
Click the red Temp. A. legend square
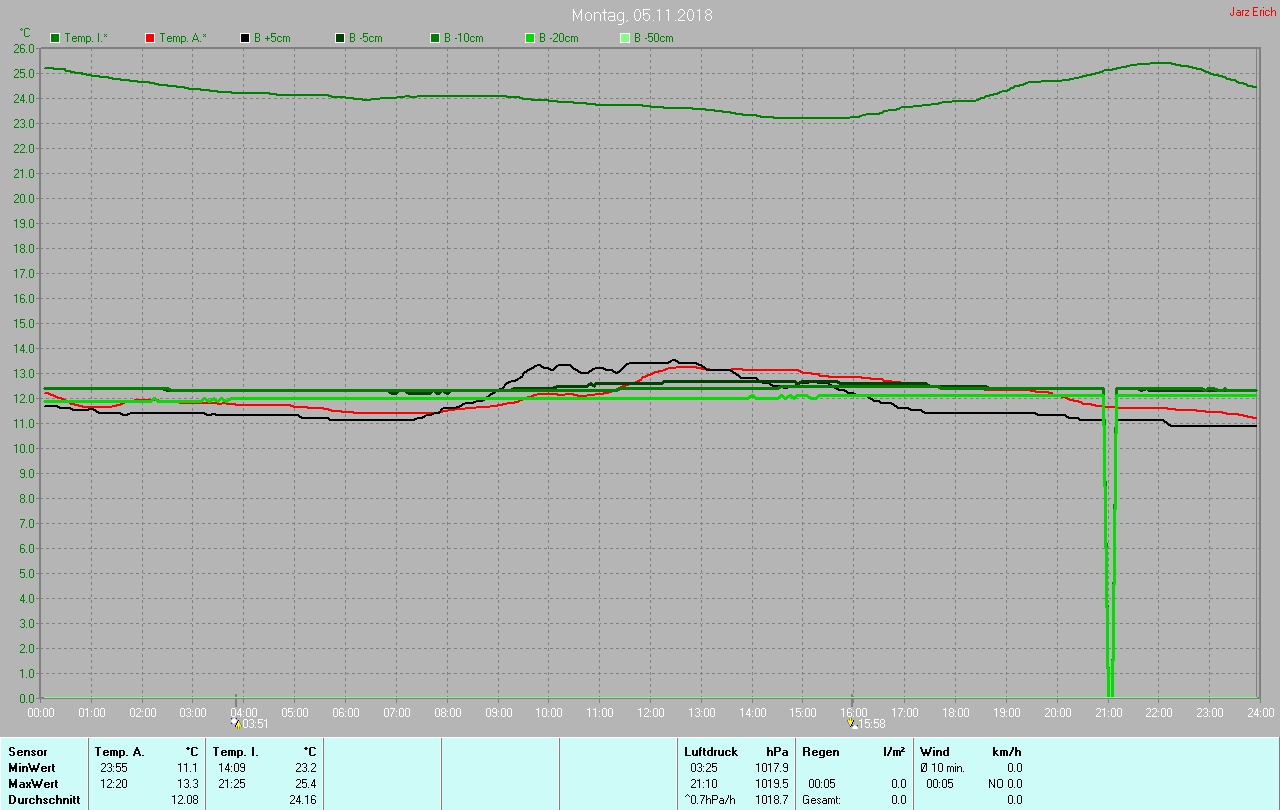(x=150, y=38)
